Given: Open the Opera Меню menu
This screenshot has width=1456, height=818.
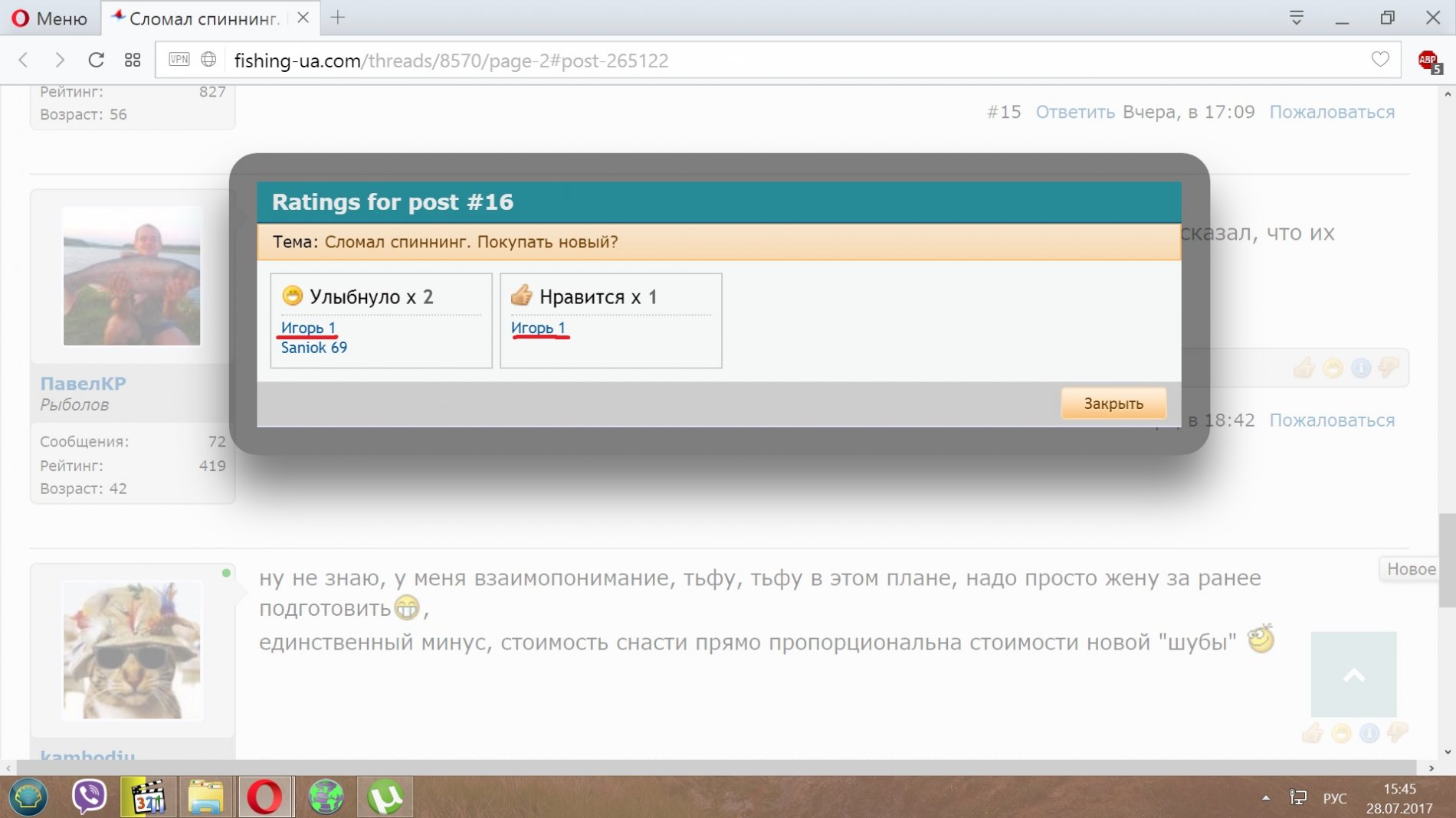Looking at the screenshot, I should pos(51,18).
